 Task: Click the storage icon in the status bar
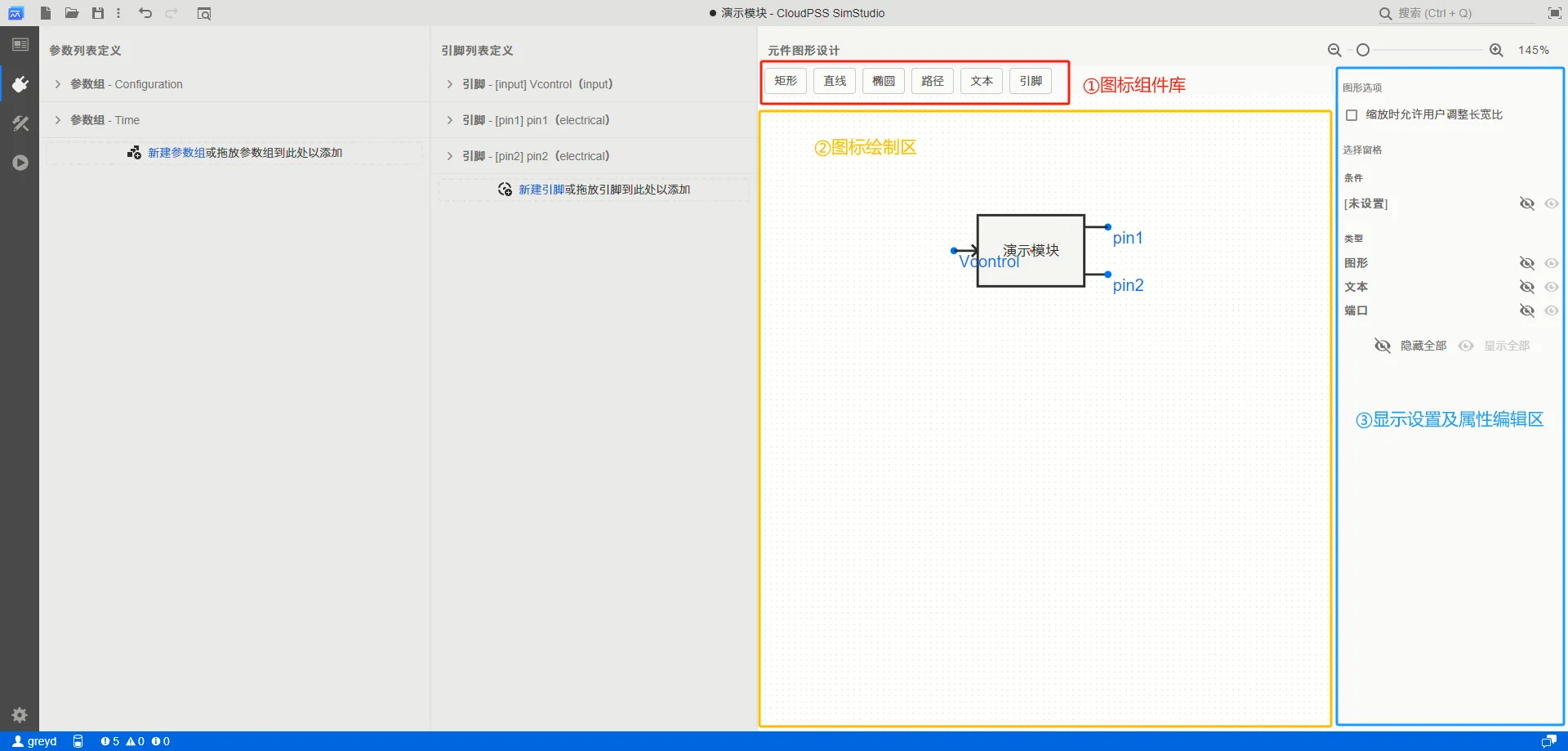tap(78, 741)
